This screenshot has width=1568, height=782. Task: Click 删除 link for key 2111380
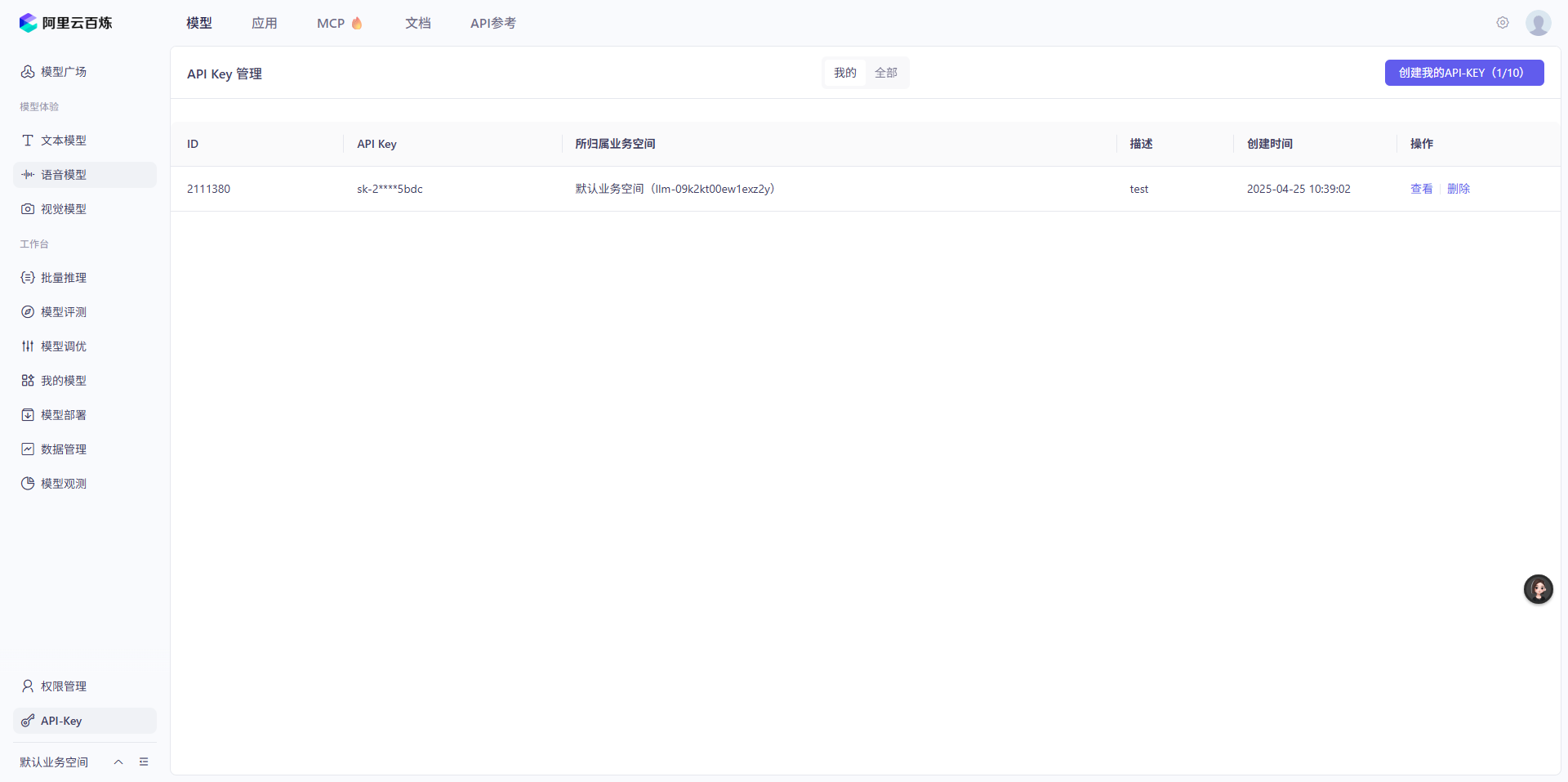(x=1459, y=189)
